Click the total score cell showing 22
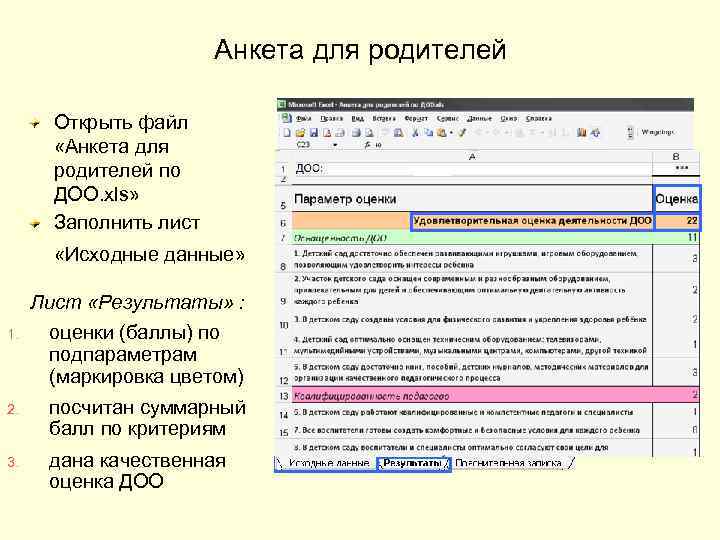Image resolution: width=720 pixels, height=540 pixels. (677, 221)
